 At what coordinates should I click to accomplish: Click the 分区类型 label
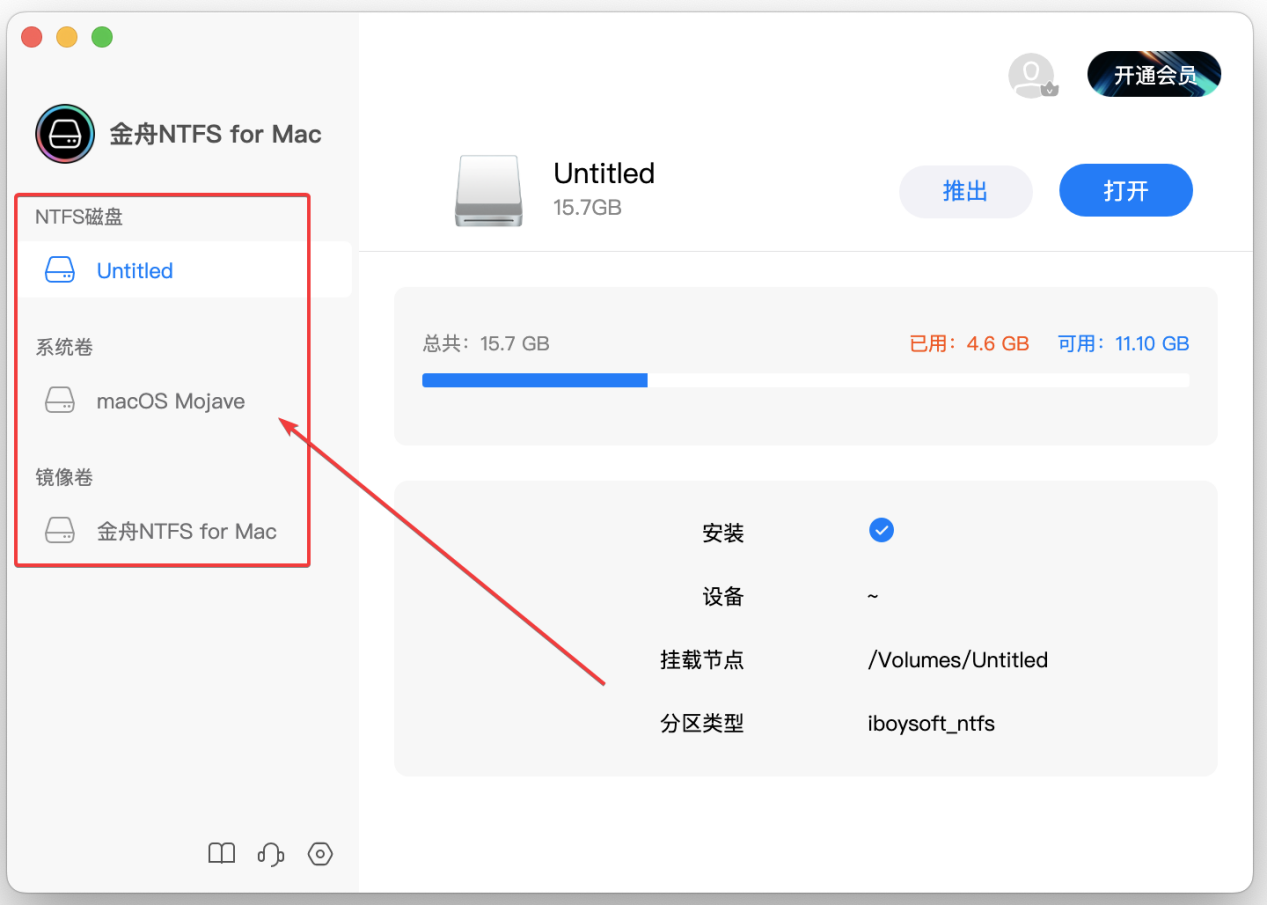tap(702, 723)
